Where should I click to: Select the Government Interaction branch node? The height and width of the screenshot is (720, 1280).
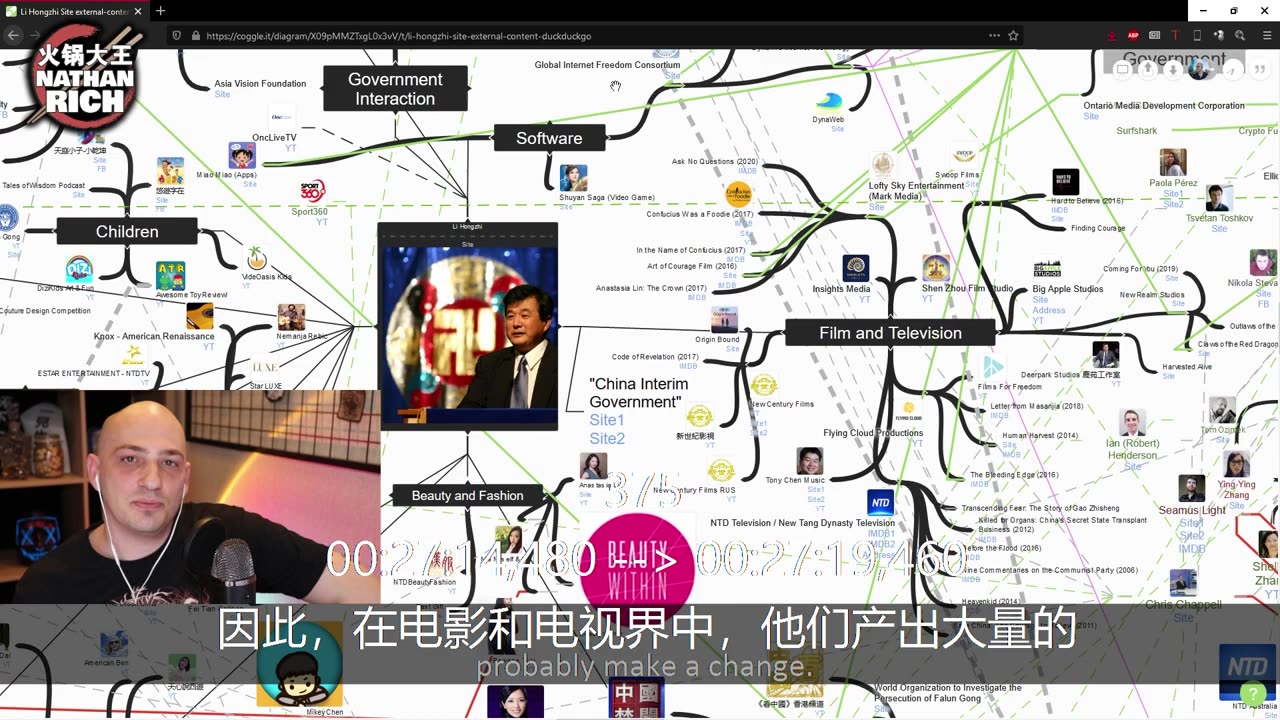pos(395,89)
